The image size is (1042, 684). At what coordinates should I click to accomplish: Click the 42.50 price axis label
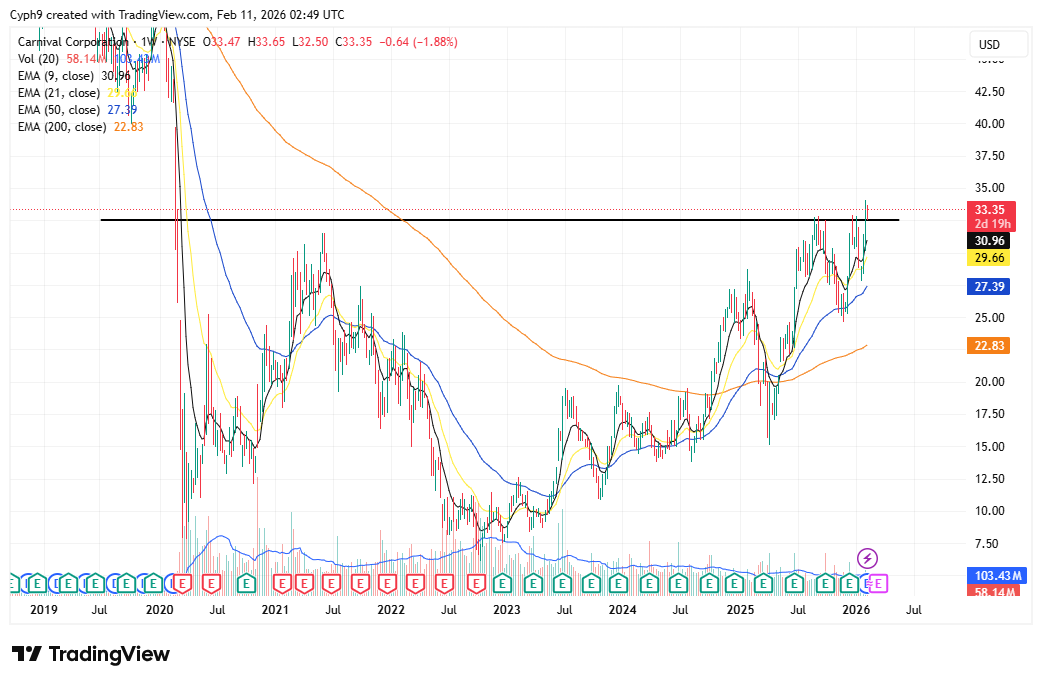pos(990,92)
